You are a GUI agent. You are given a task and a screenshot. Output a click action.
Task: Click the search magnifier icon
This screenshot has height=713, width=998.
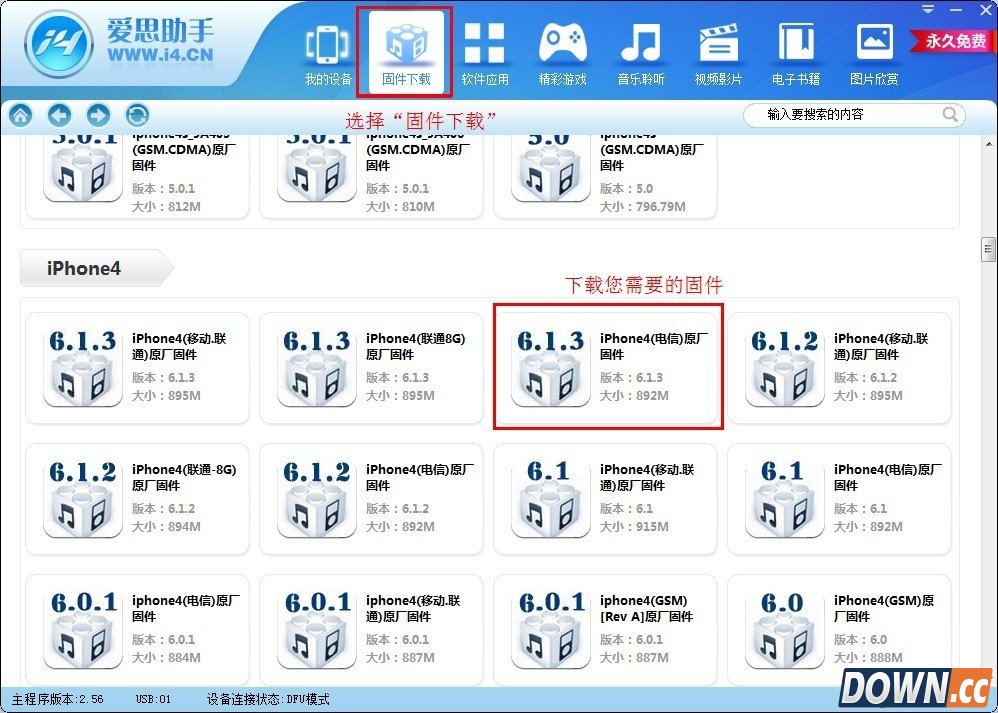click(950, 114)
